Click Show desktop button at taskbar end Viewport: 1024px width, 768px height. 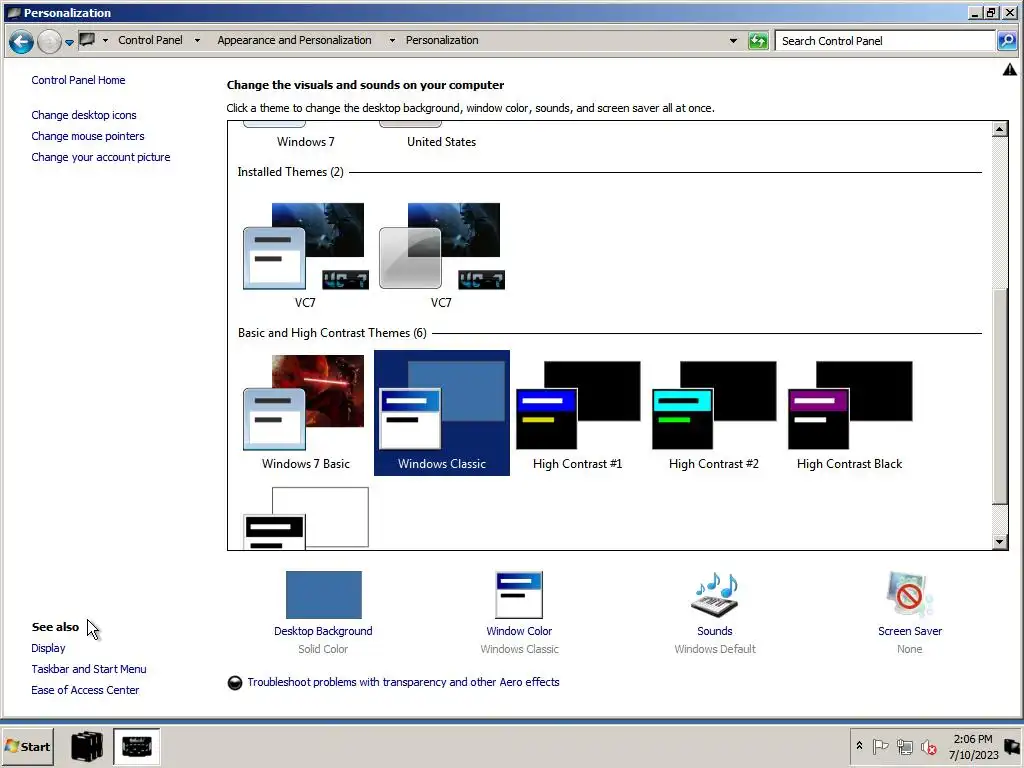[x=1013, y=746]
